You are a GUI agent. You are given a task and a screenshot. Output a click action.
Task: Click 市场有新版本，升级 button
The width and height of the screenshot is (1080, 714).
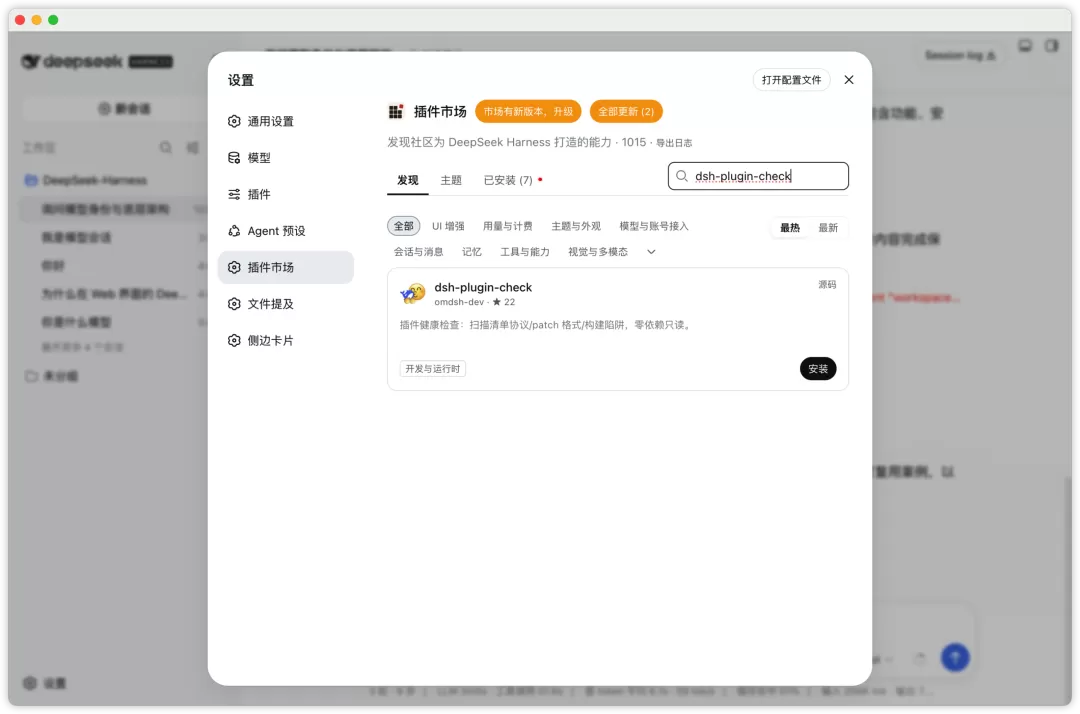click(528, 112)
